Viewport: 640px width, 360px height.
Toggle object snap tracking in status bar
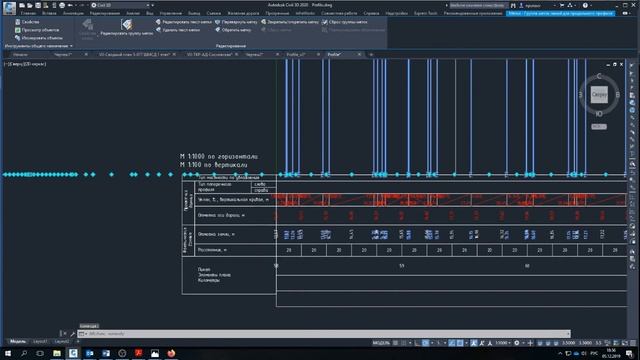451,343
